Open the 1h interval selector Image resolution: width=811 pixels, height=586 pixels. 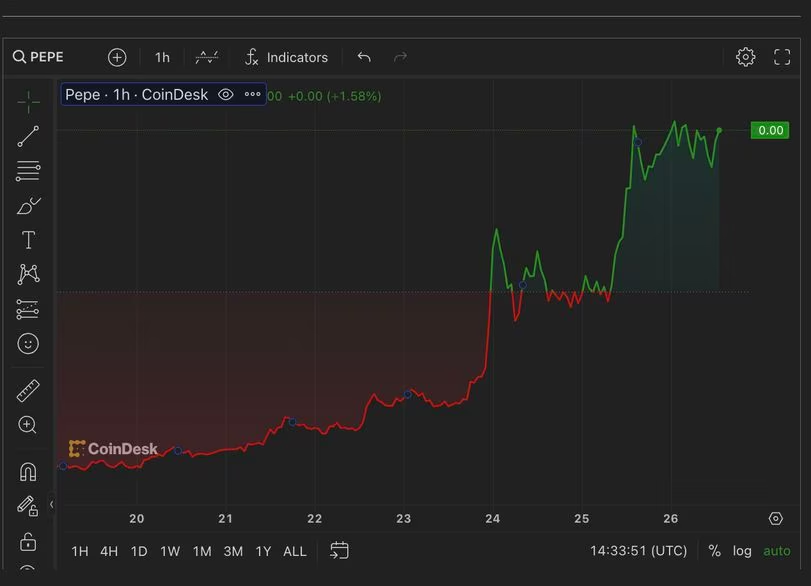coord(162,57)
